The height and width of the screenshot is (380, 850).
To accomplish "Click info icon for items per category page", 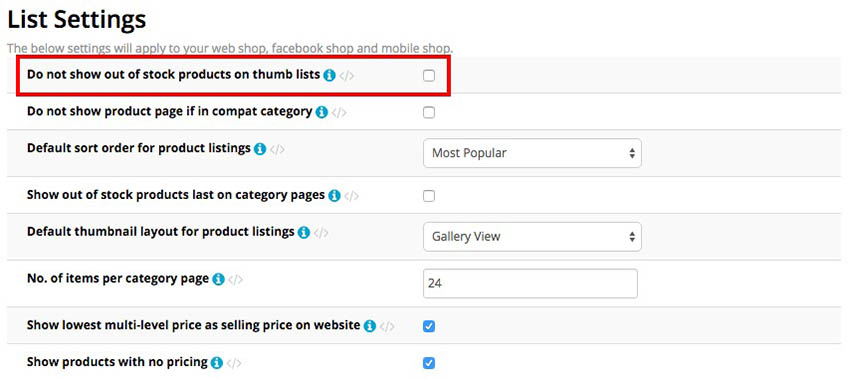I will 218,279.
